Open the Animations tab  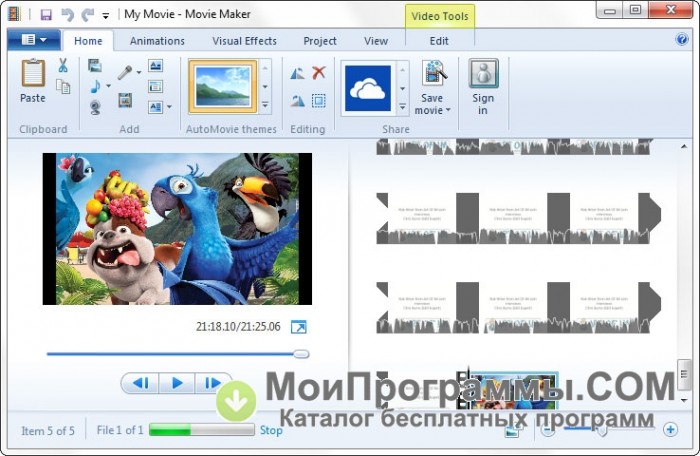click(157, 41)
